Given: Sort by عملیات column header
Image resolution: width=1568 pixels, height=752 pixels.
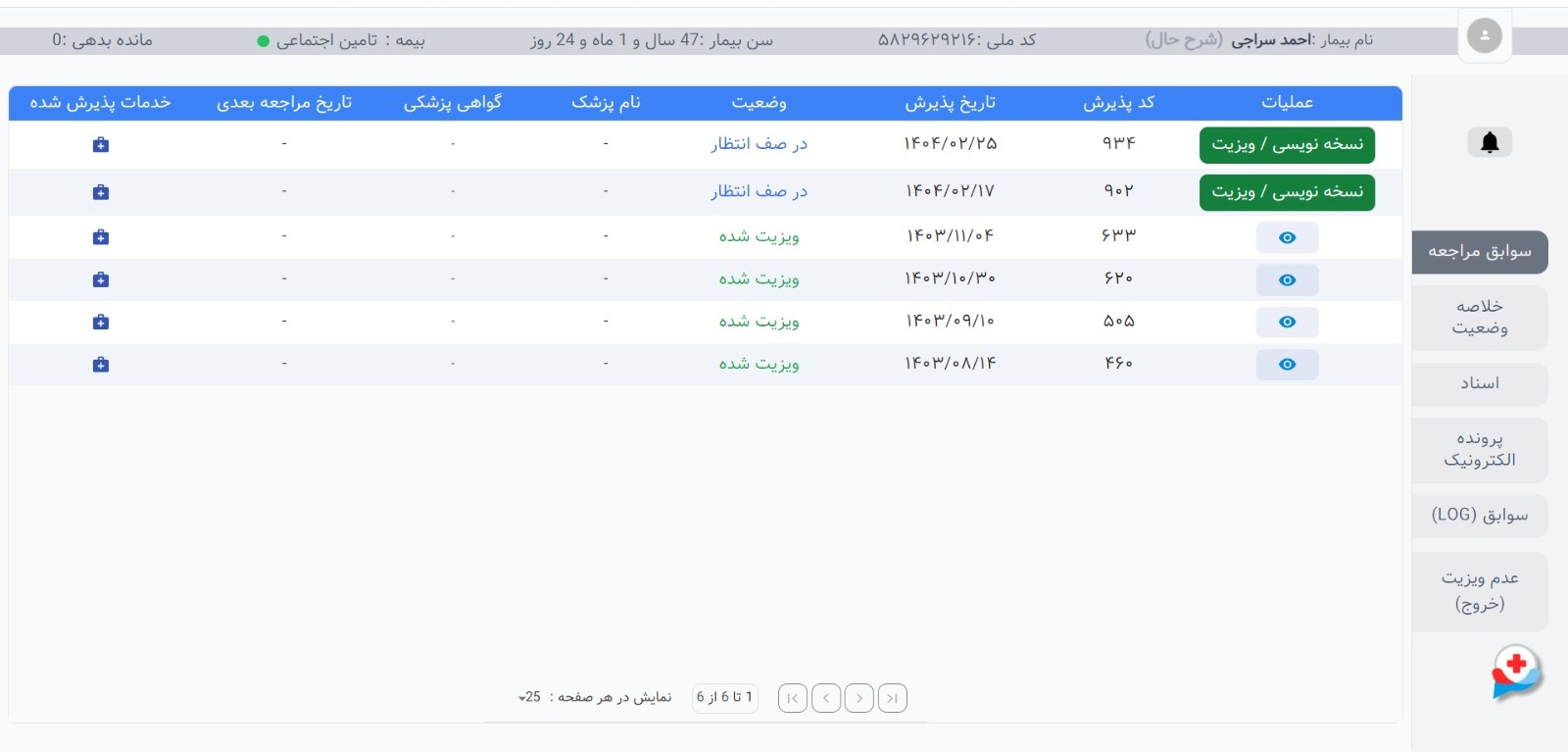Looking at the screenshot, I should point(1287,103).
